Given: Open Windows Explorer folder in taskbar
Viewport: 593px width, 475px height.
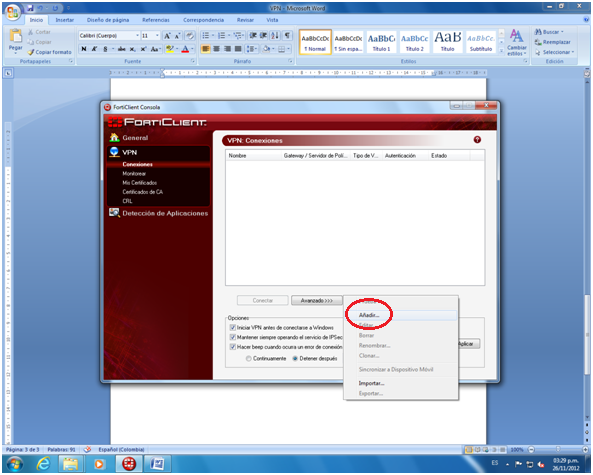Looking at the screenshot, I should tap(71, 463).
